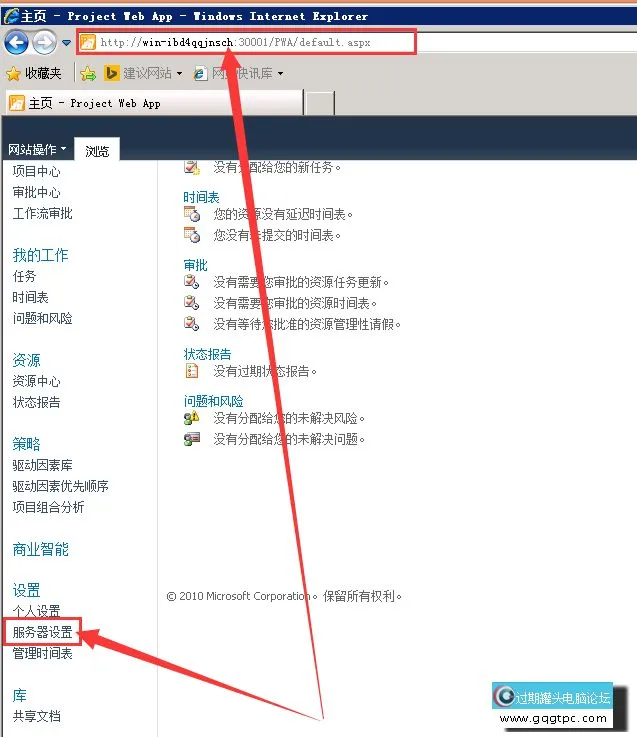This screenshot has width=637, height=737.
Task: Open 项目组合分析 in the sidebar
Action: coord(48,507)
